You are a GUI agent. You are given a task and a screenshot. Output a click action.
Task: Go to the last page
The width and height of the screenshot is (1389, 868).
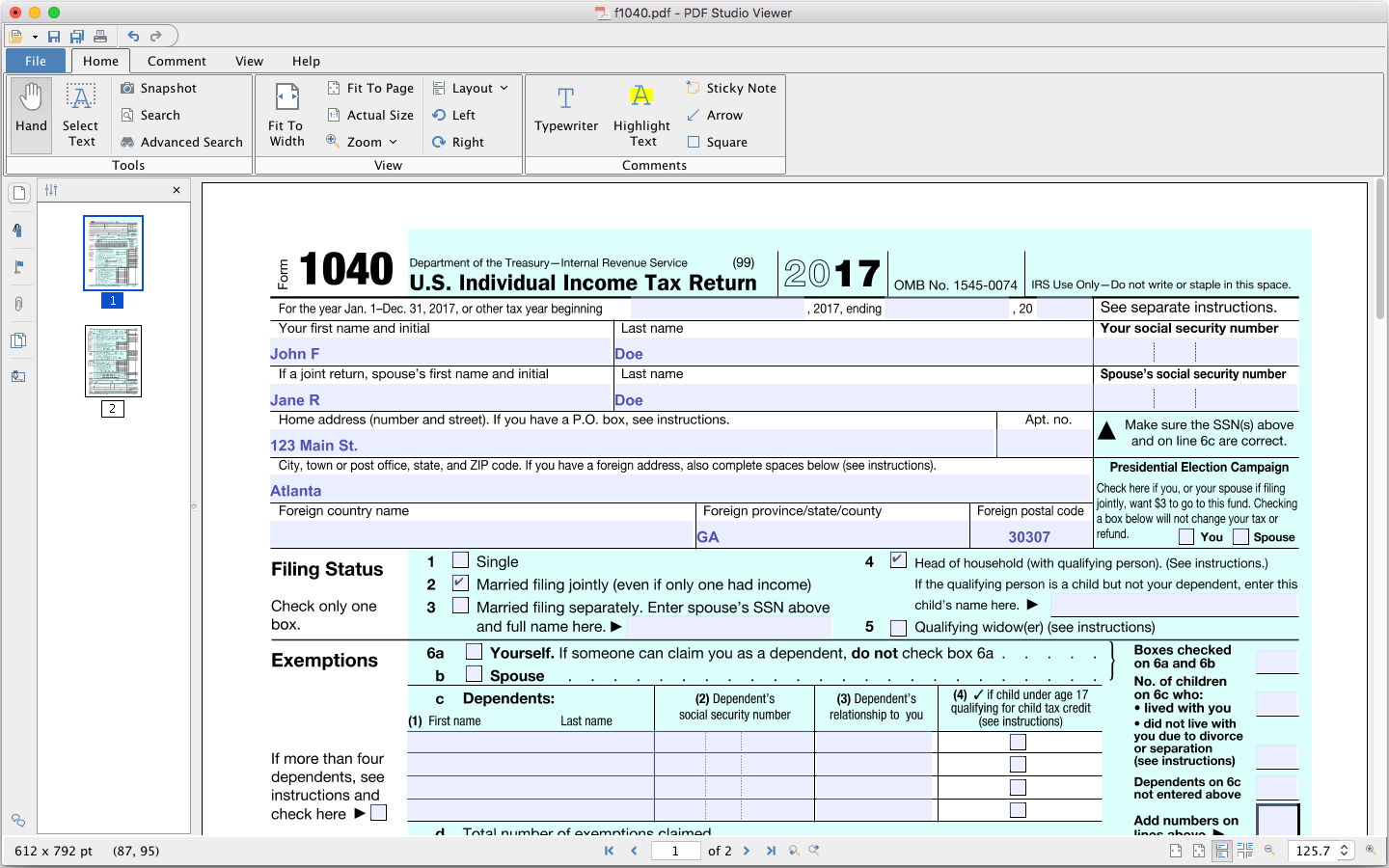(771, 851)
